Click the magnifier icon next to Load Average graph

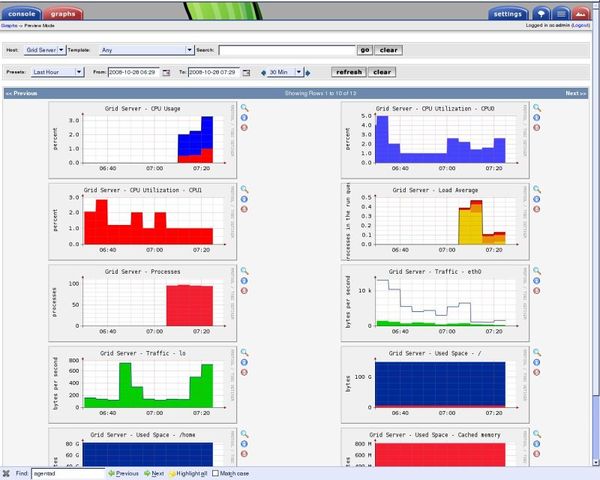tap(537, 188)
